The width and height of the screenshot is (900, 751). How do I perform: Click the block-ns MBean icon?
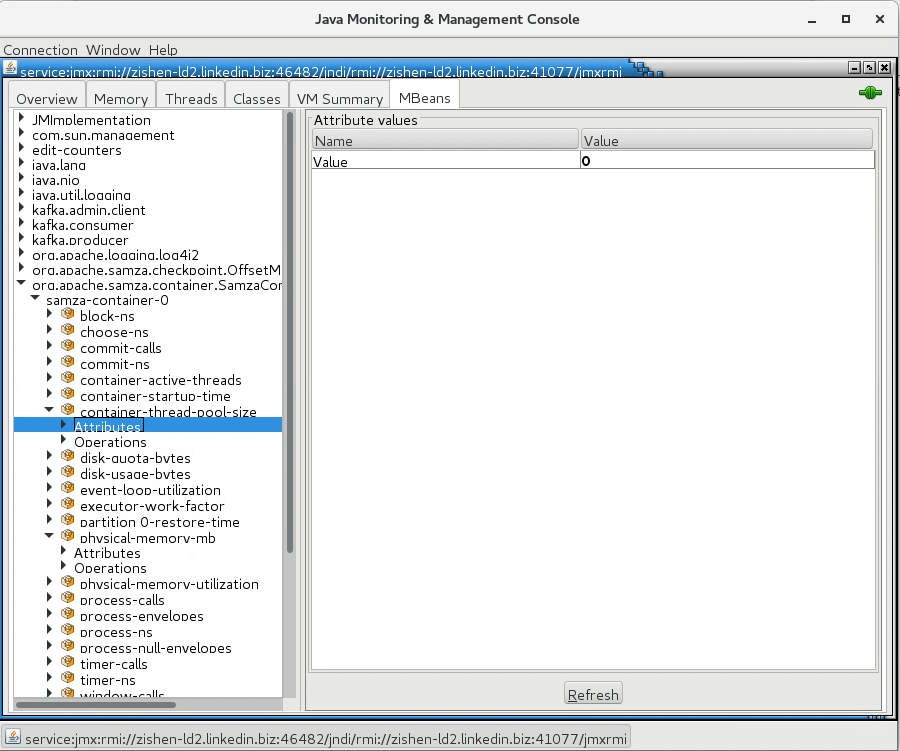click(68, 313)
